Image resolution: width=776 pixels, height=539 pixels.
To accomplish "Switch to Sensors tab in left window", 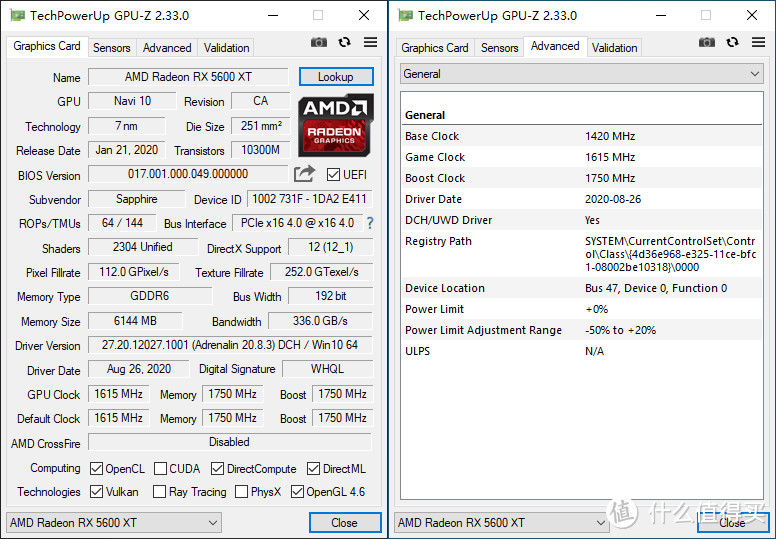I will coord(112,48).
